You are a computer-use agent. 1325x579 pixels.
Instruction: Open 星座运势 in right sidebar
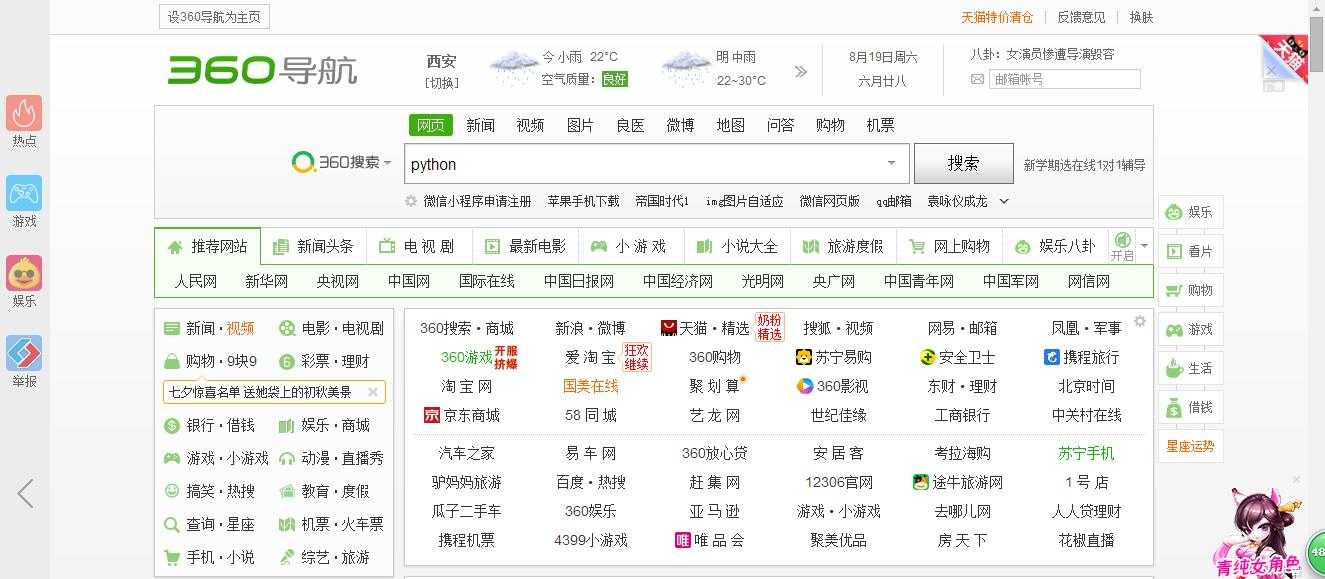1190,446
